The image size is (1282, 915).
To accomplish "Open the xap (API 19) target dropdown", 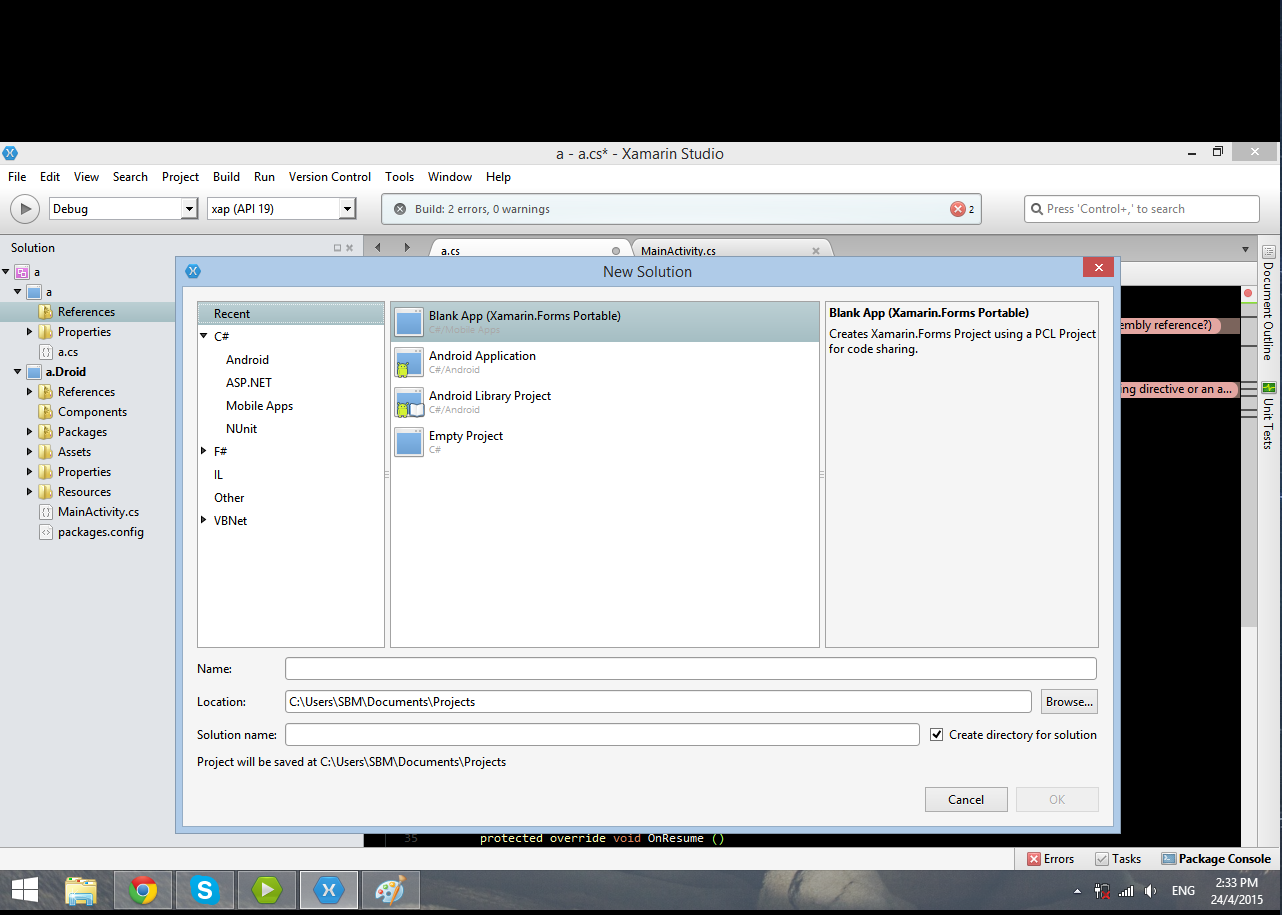I will coord(347,209).
